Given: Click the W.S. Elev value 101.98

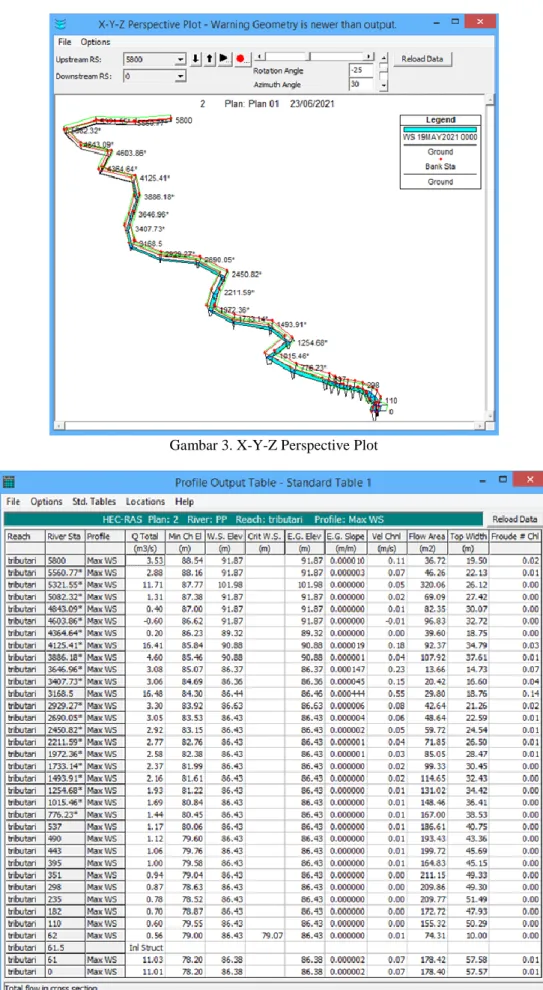Looking at the screenshot, I should coord(224,585).
